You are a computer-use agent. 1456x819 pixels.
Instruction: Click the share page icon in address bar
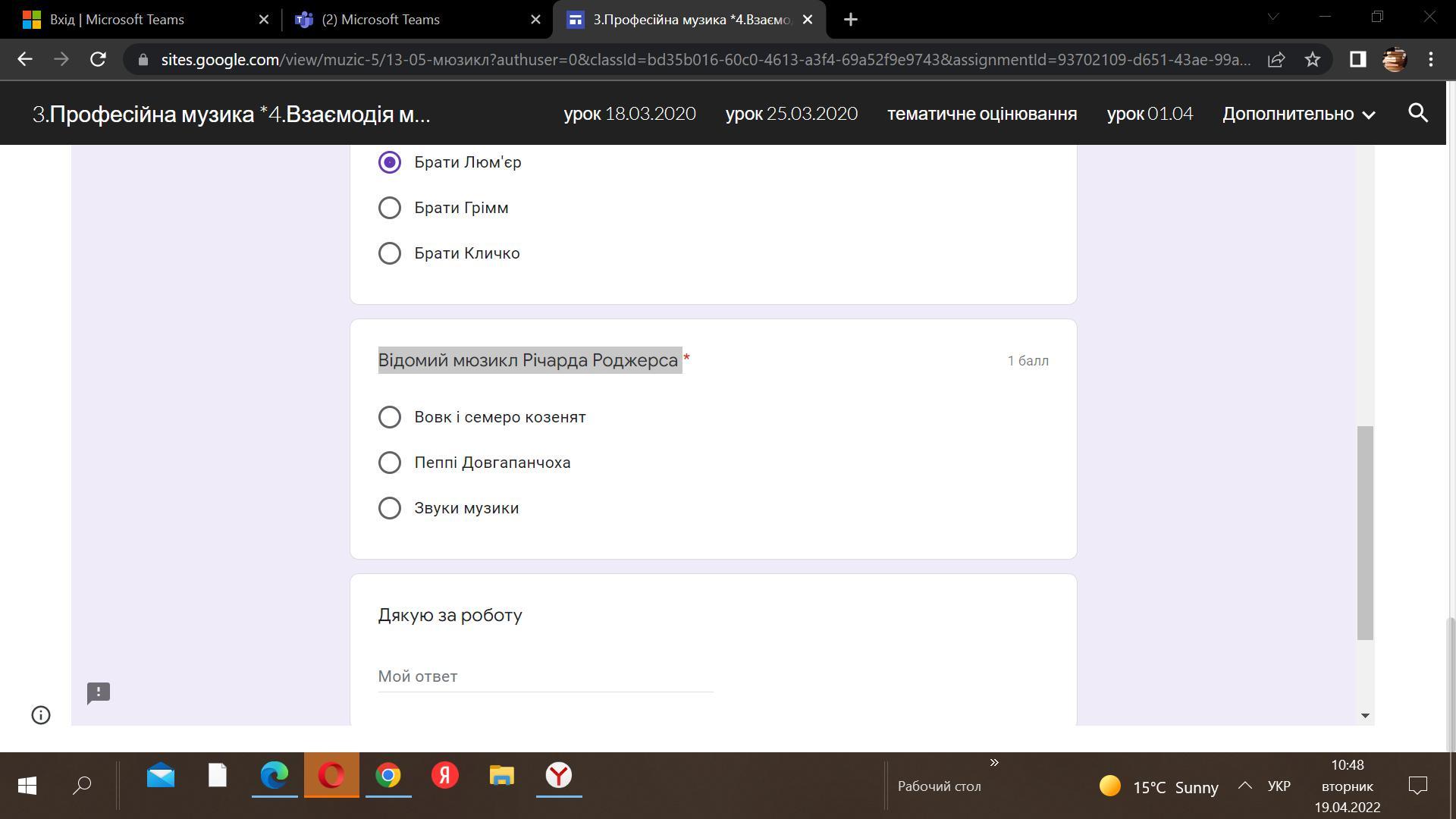[1276, 59]
